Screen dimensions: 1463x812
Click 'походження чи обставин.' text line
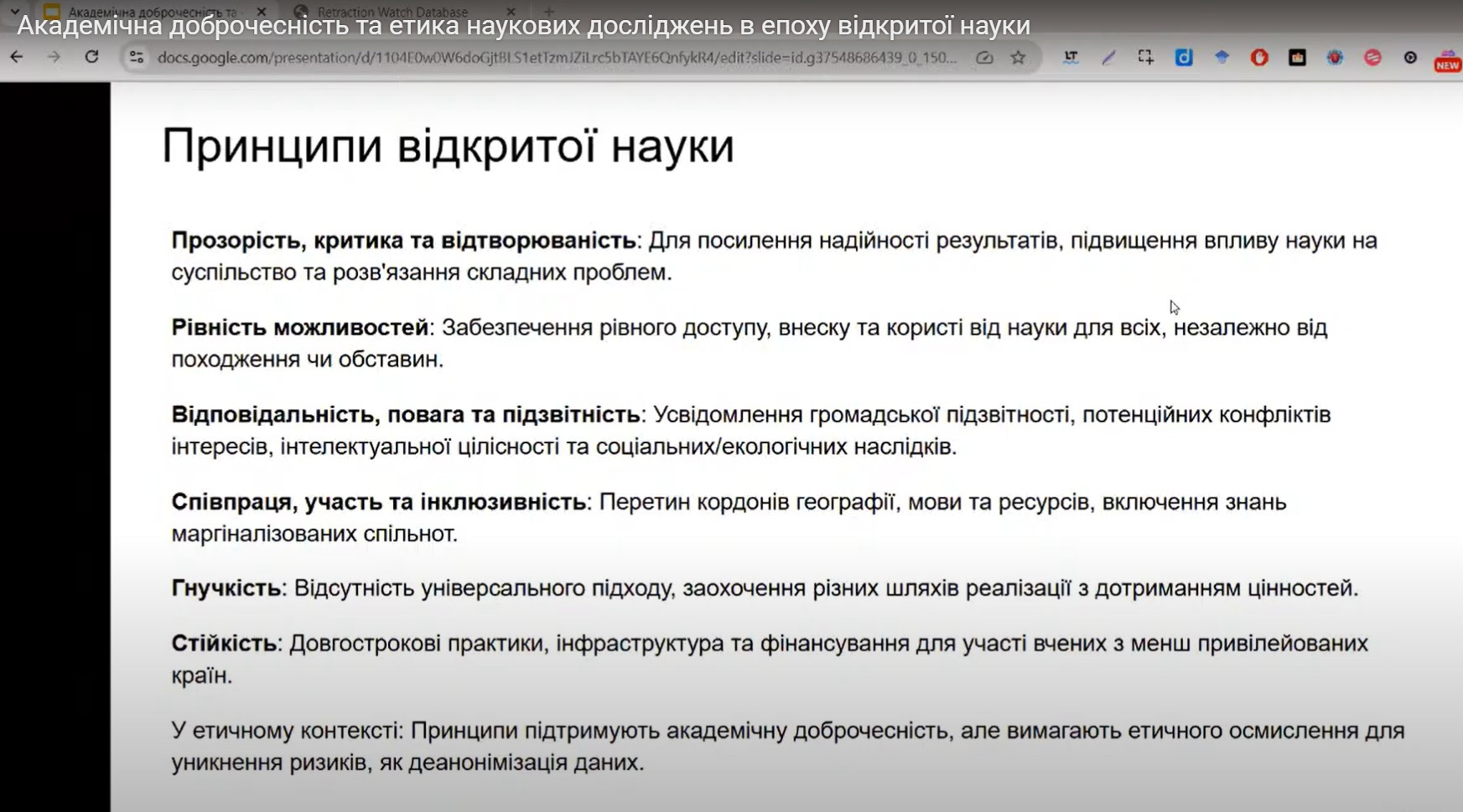click(x=308, y=359)
